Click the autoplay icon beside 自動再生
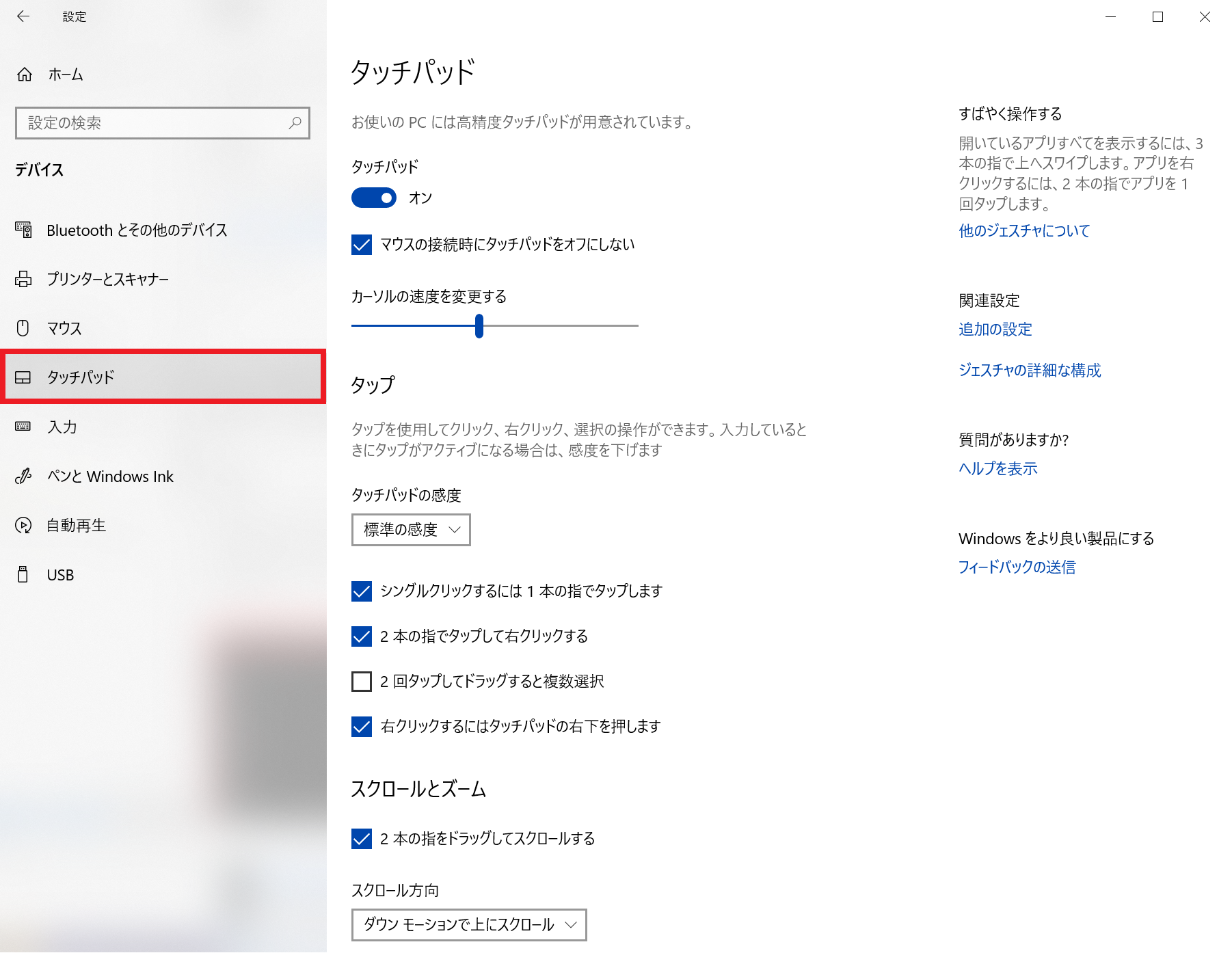This screenshot has width=1232, height=953. pyautogui.click(x=23, y=525)
